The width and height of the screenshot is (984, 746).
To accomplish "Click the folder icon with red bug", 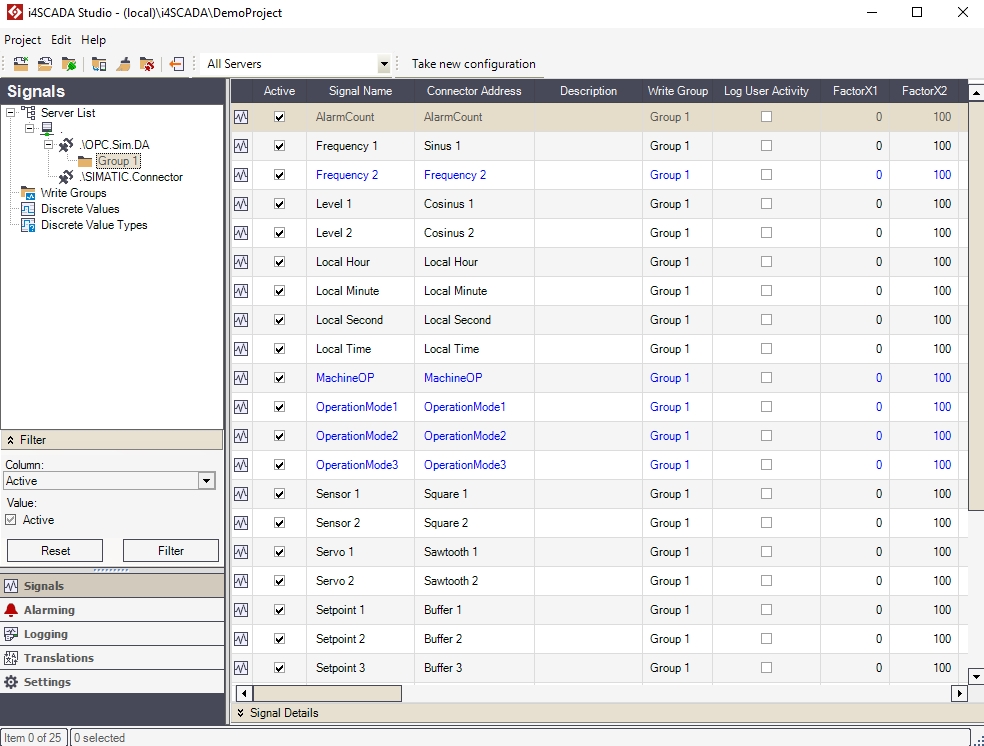I will (147, 64).
